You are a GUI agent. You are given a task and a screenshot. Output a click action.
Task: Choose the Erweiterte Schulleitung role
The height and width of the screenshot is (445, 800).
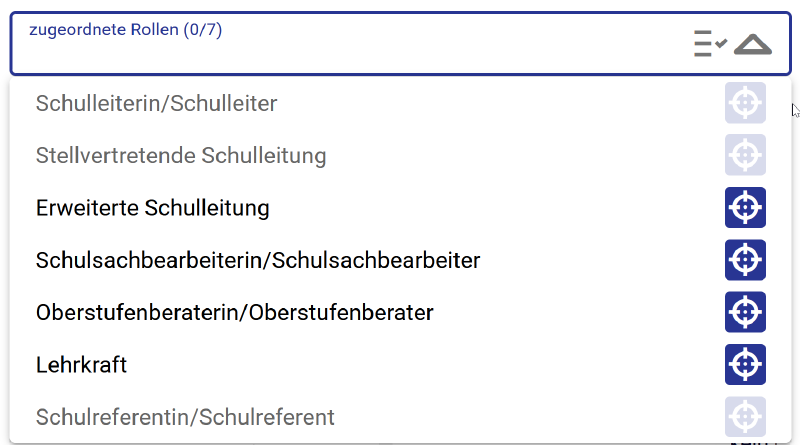(x=153, y=208)
